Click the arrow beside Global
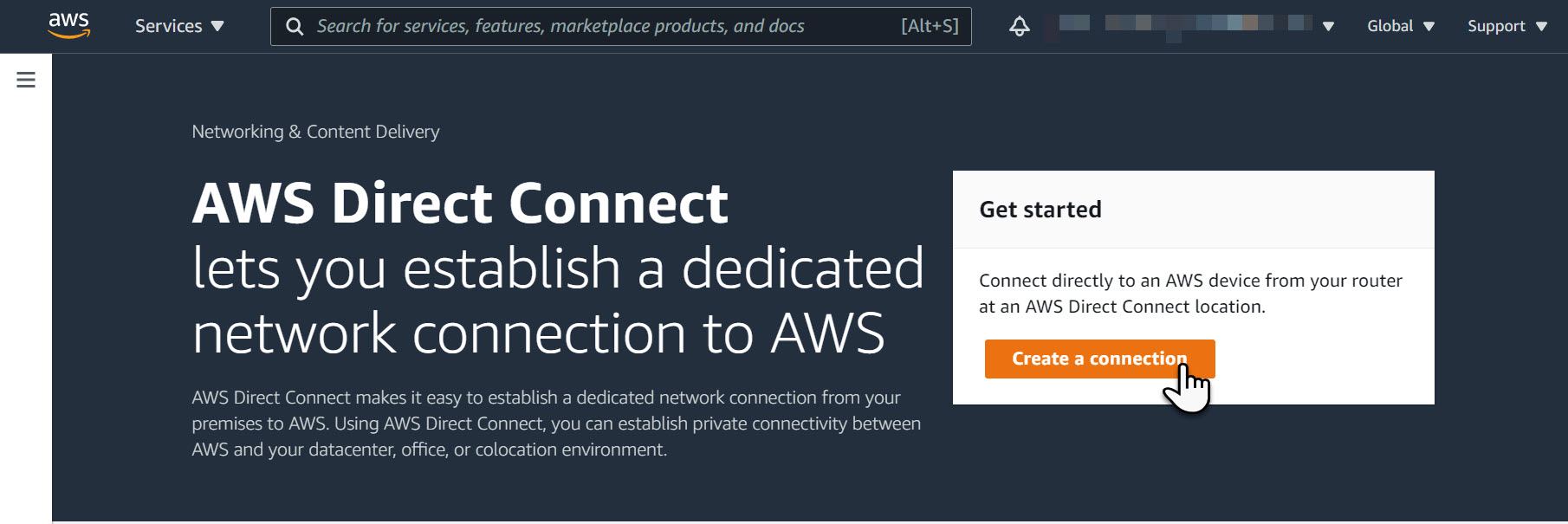This screenshot has height=524, width=1568. coord(1429,27)
